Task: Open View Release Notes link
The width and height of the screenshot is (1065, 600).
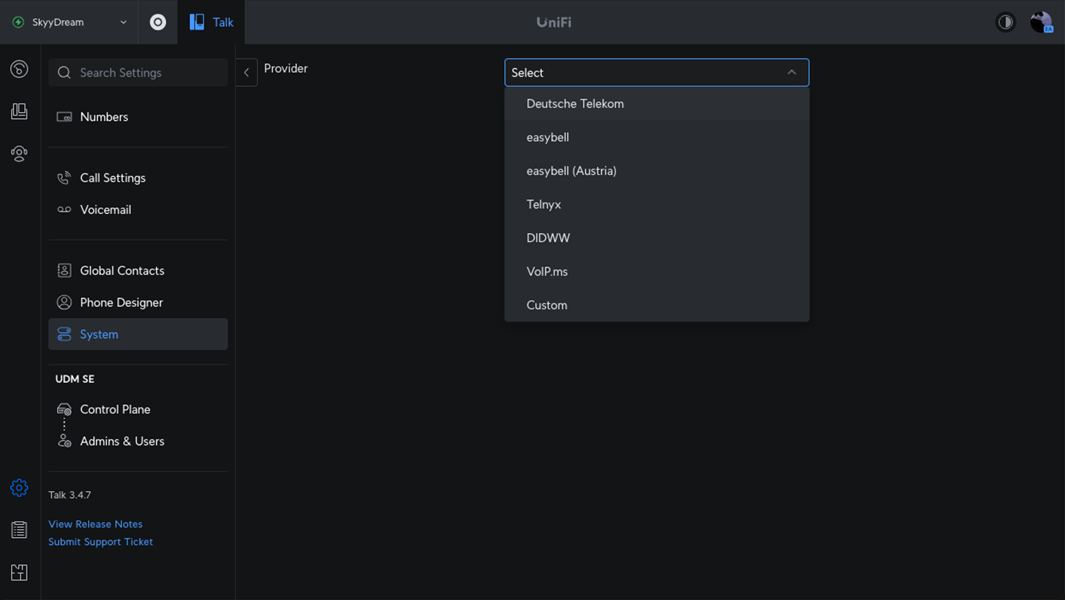Action: [95, 524]
